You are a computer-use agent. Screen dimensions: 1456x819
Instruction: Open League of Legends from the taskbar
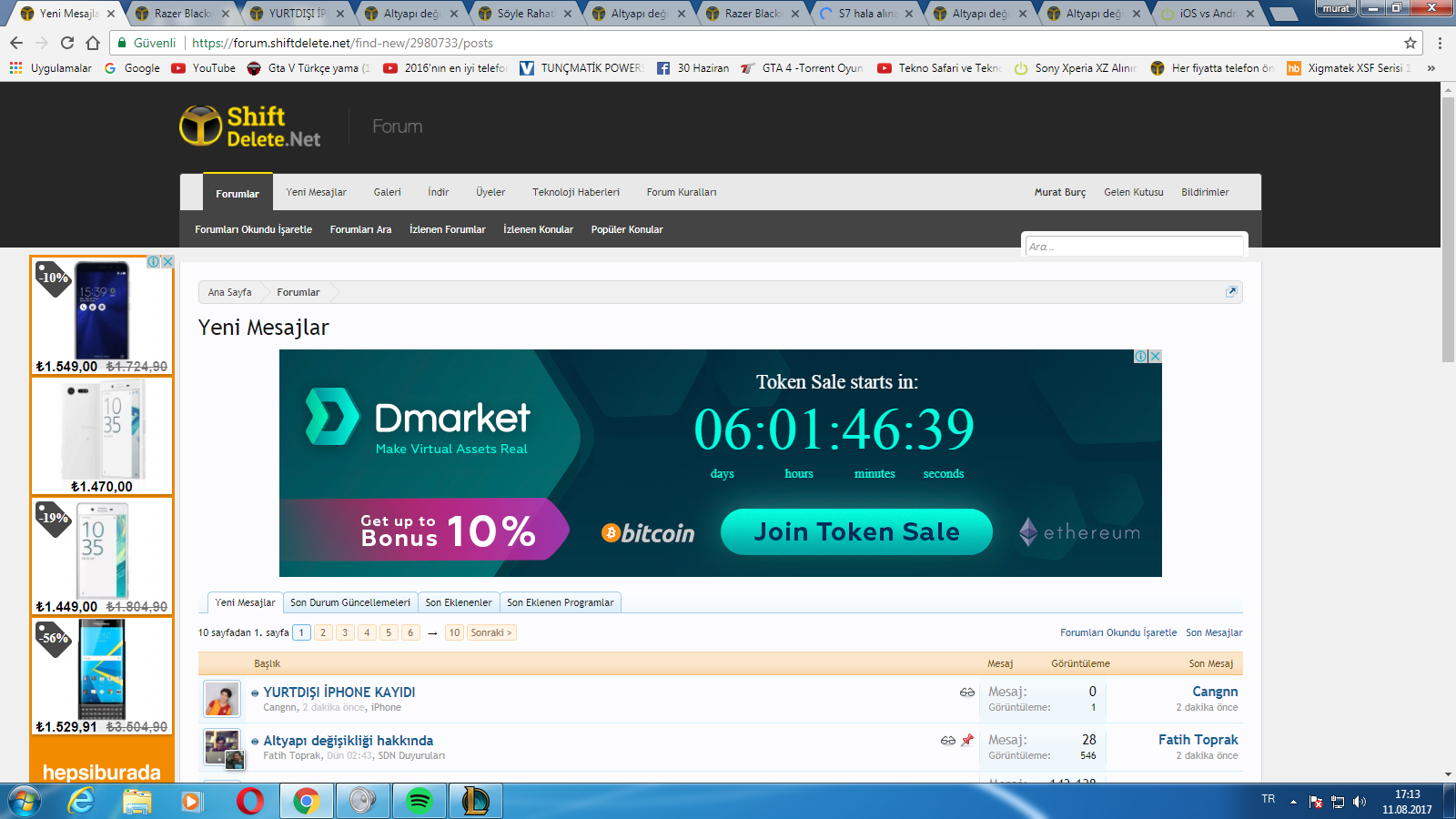coord(475,801)
